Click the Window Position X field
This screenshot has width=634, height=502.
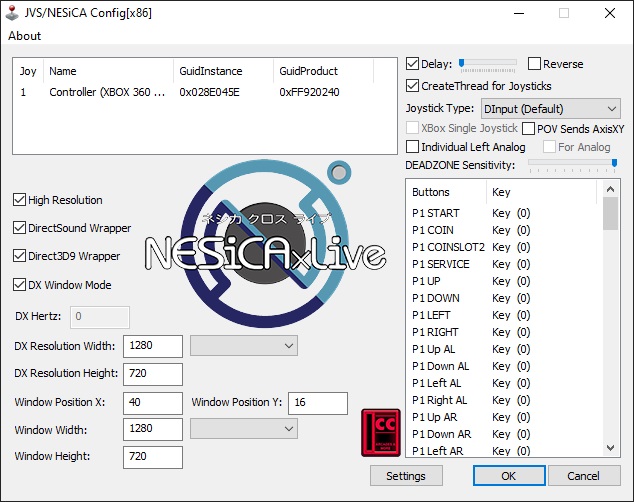coord(153,403)
